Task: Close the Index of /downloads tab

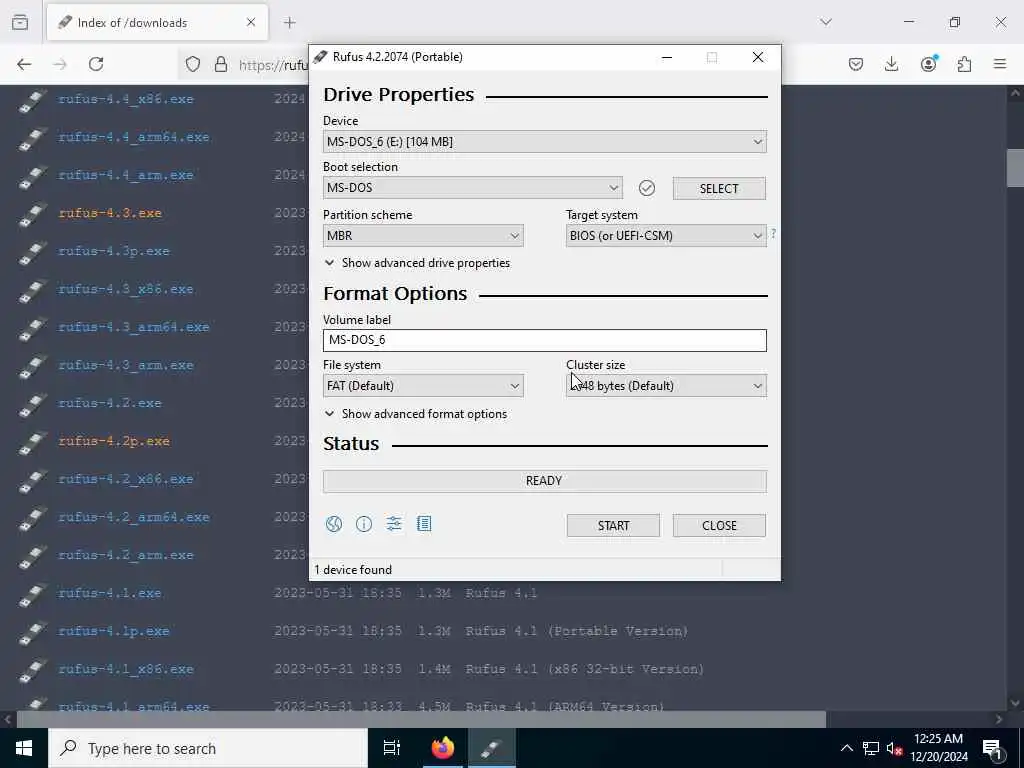Action: 251,22
